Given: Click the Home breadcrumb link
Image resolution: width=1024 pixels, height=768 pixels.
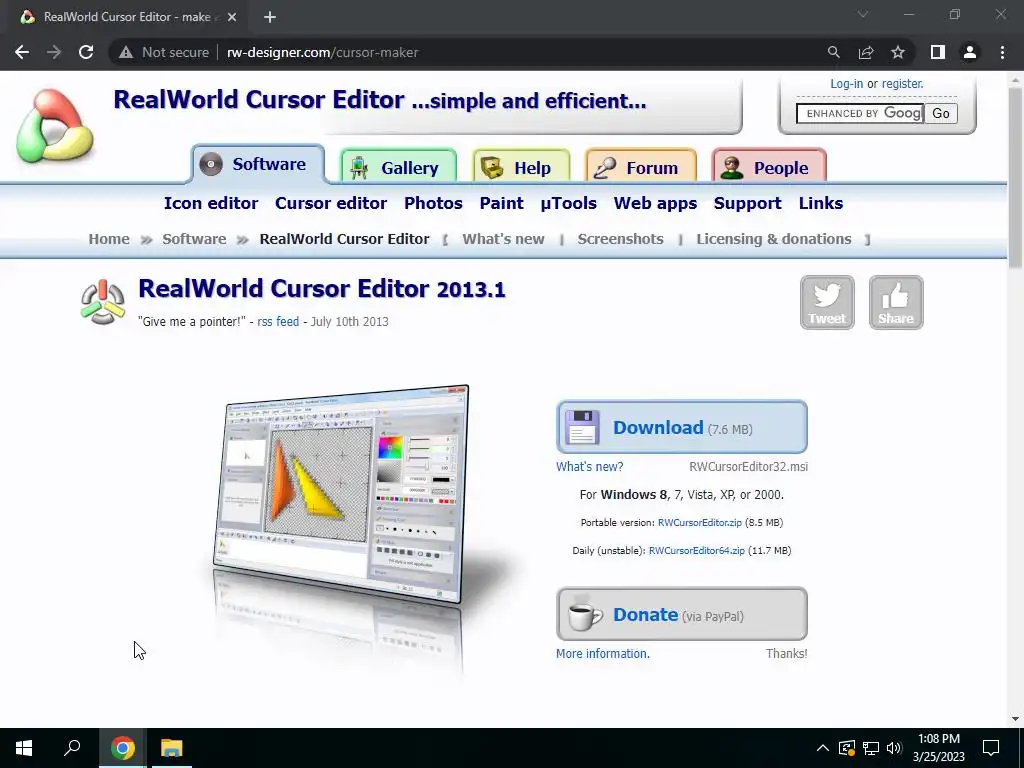Looking at the screenshot, I should click(109, 239).
